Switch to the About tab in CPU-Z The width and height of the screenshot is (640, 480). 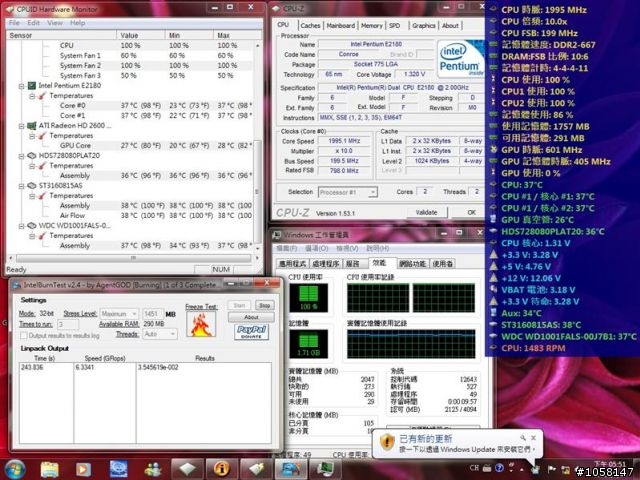[450, 26]
